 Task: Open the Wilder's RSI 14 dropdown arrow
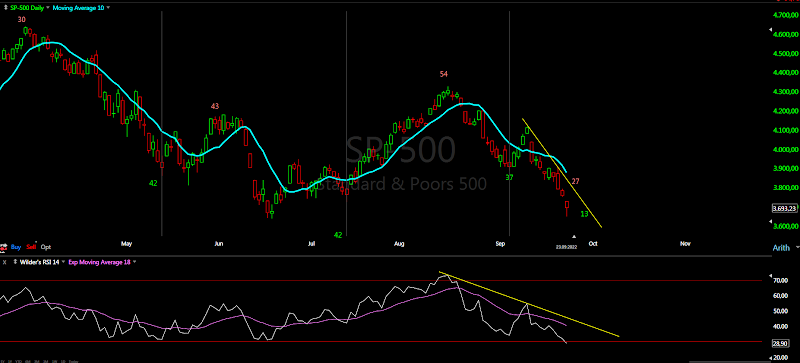[x=63, y=262]
